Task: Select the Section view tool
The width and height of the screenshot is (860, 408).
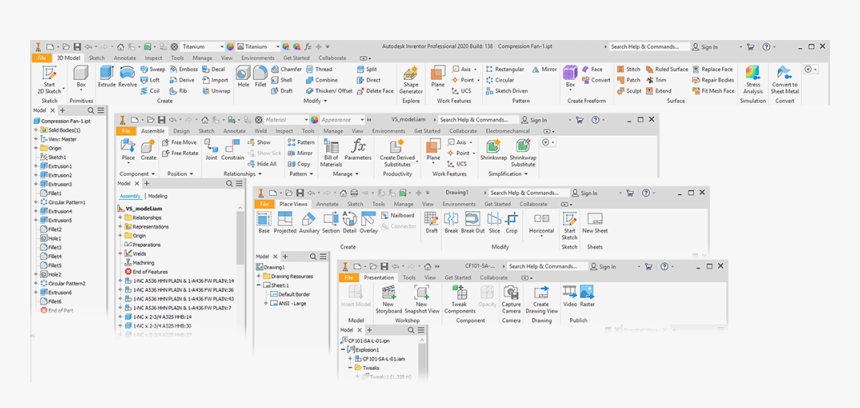Action: click(331, 223)
